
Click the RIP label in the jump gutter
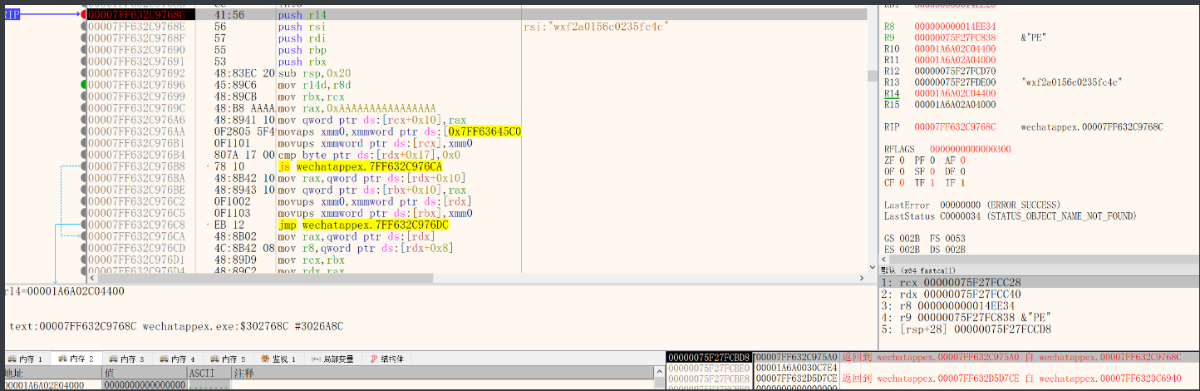click(x=13, y=15)
